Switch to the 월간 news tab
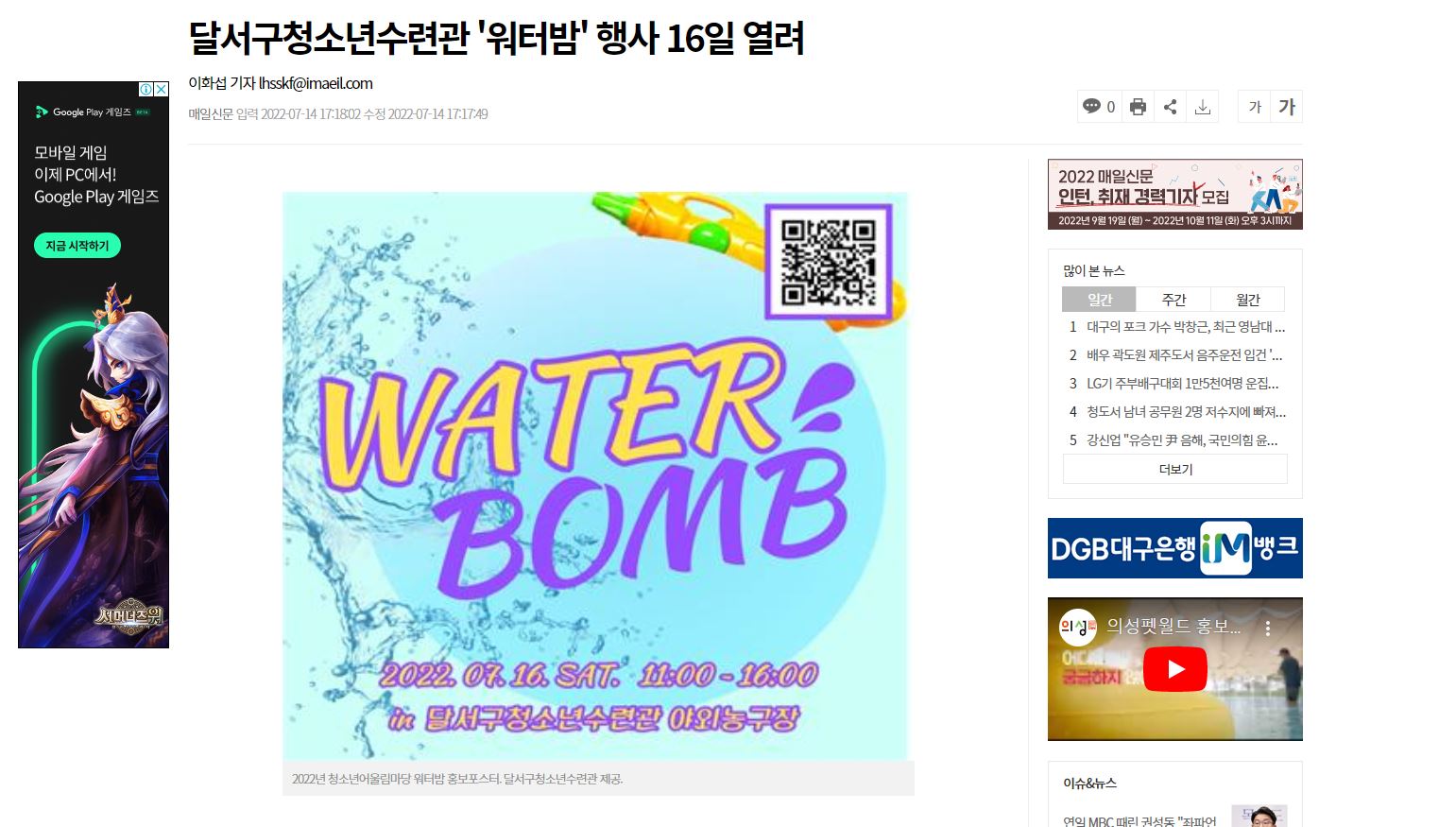 (x=1248, y=300)
